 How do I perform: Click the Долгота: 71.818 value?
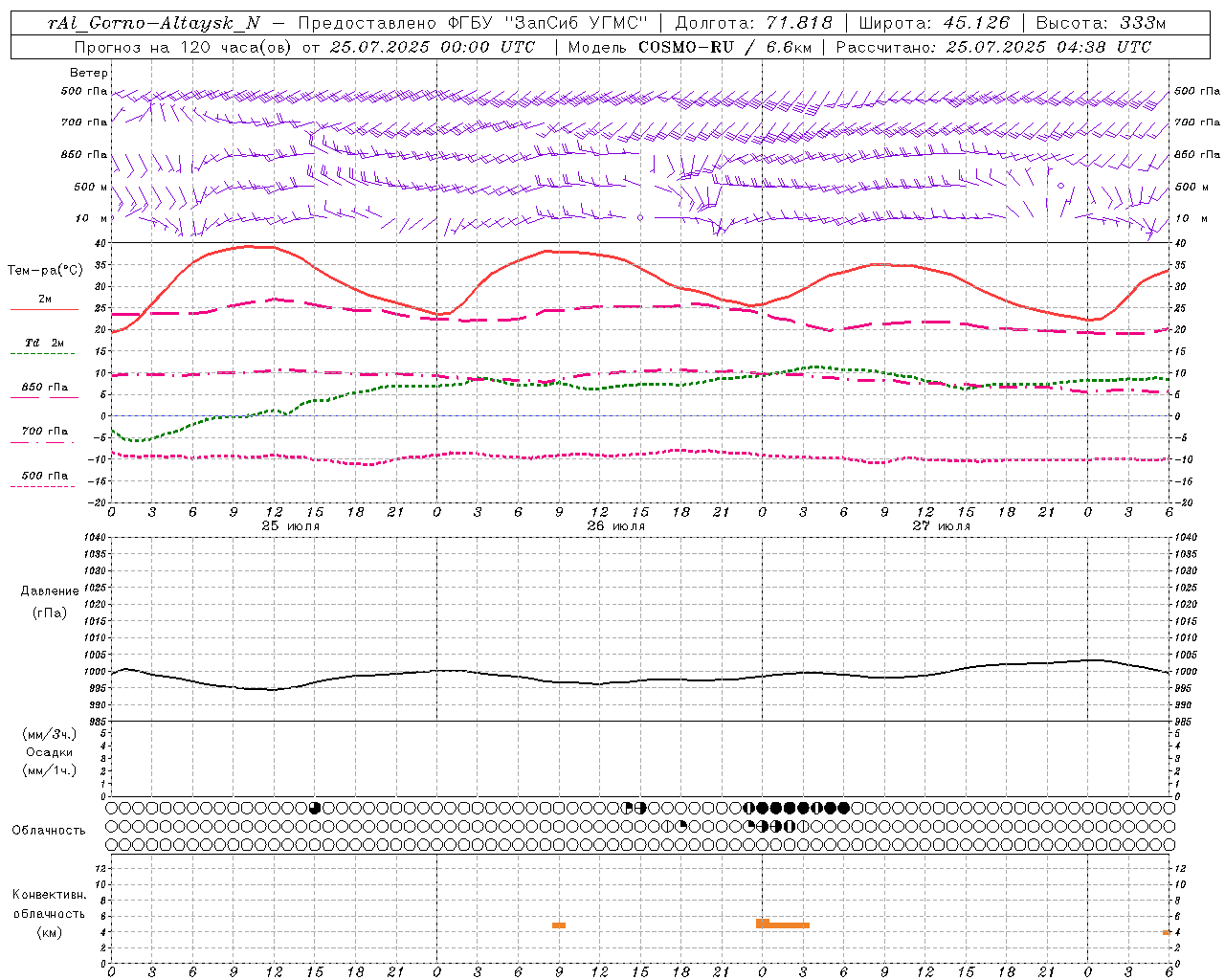pyautogui.click(x=754, y=23)
